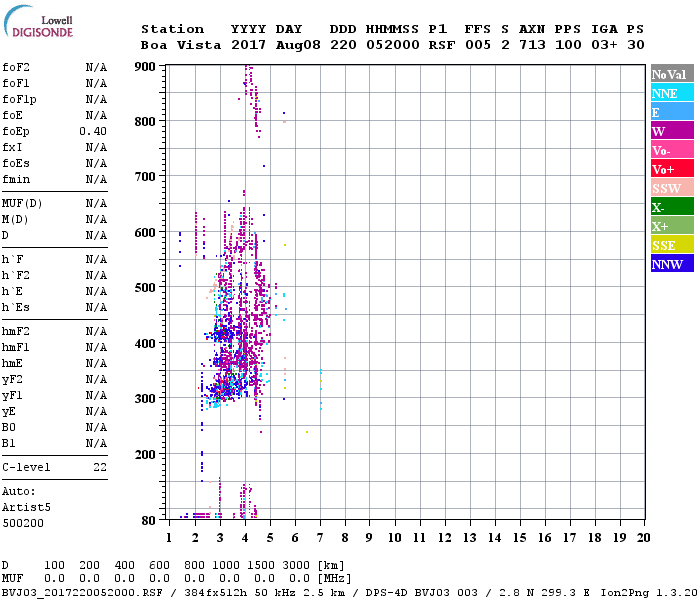Click the h`F parameter label
Screen dimensions: 700x600
pos(12,260)
